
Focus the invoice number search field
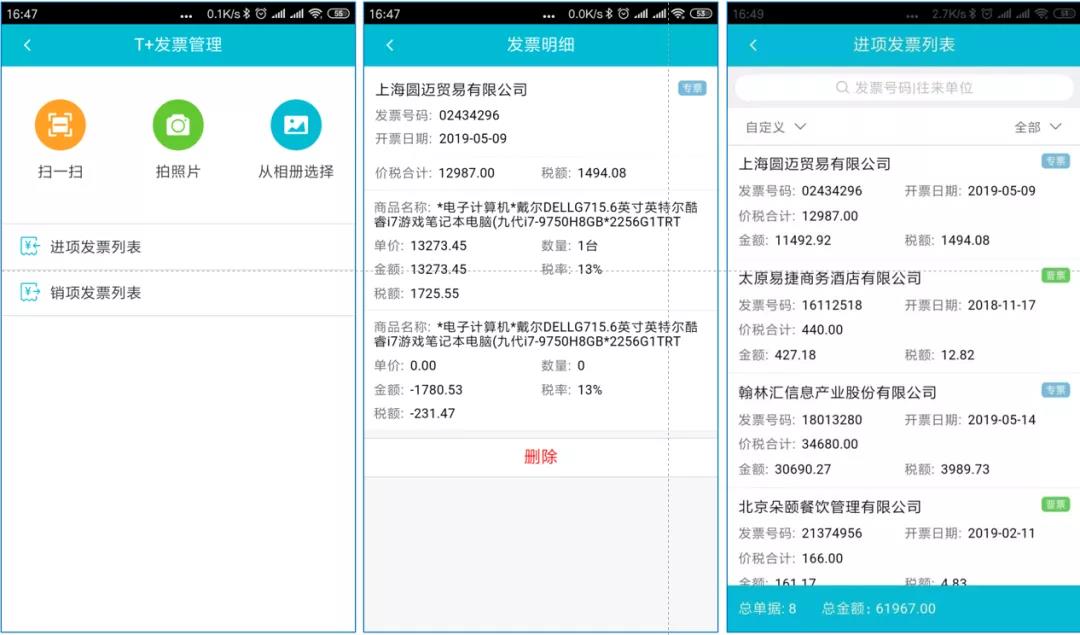pos(904,88)
